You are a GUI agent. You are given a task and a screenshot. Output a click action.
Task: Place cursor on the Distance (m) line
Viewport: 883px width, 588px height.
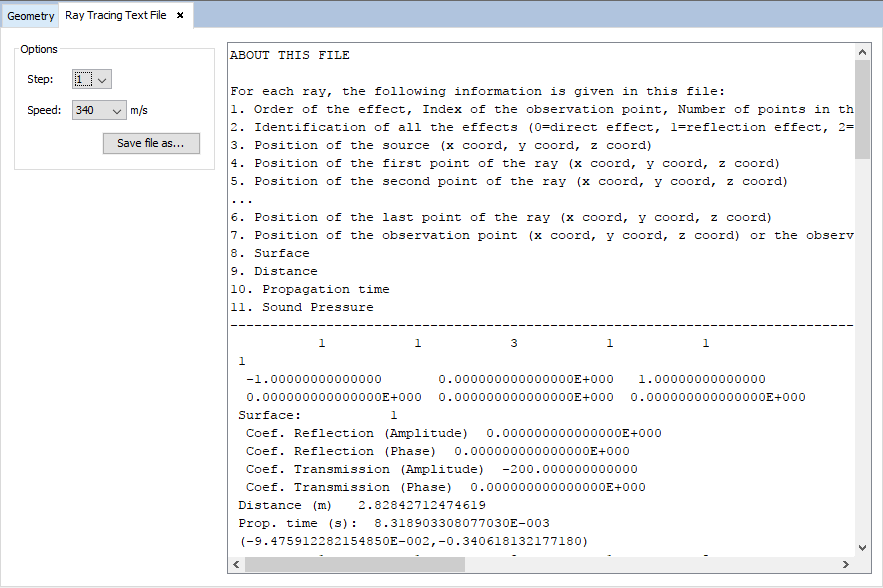tap(362, 505)
